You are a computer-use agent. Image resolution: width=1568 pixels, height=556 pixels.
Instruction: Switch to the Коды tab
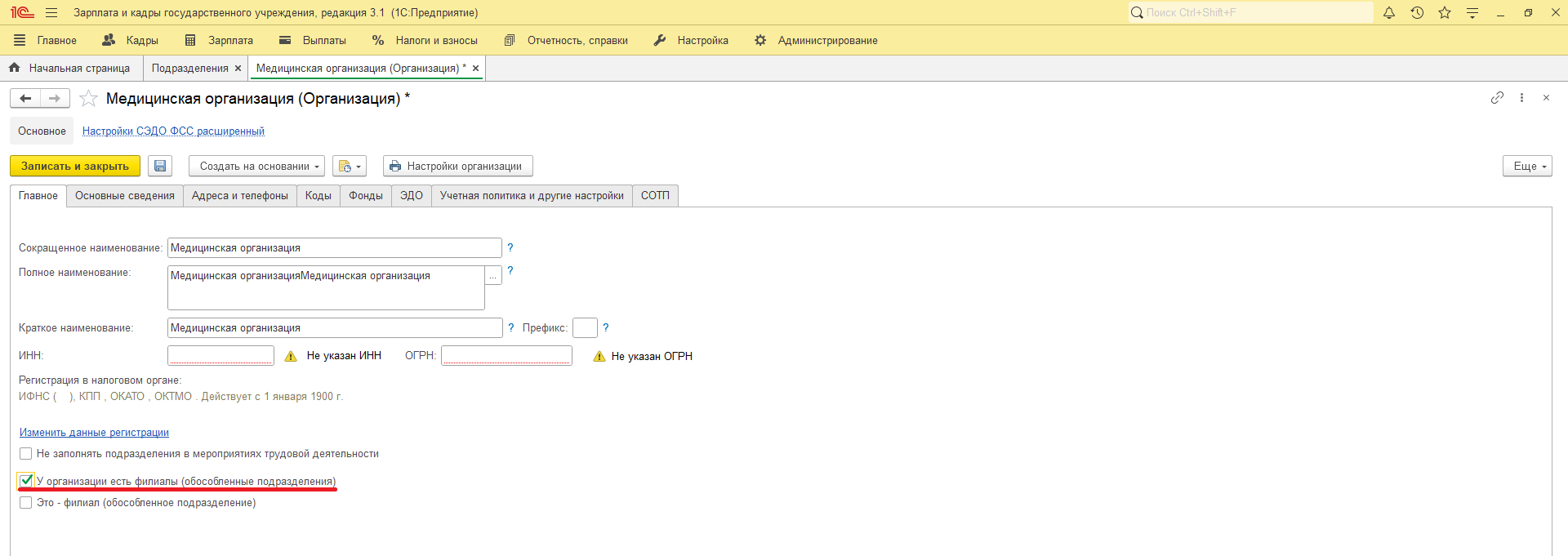(x=318, y=196)
